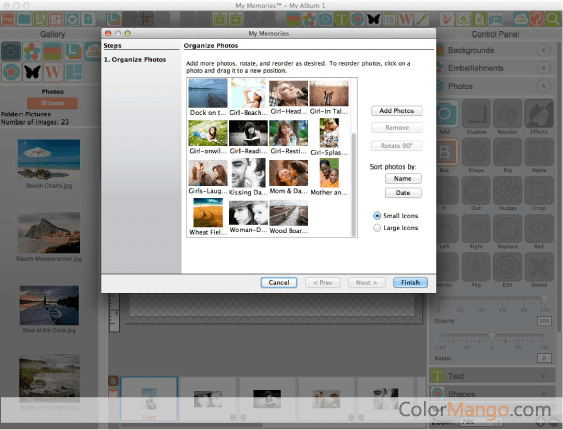563x430 pixels.
Task: Click the magnifier search toolbar icon
Action: point(553,19)
